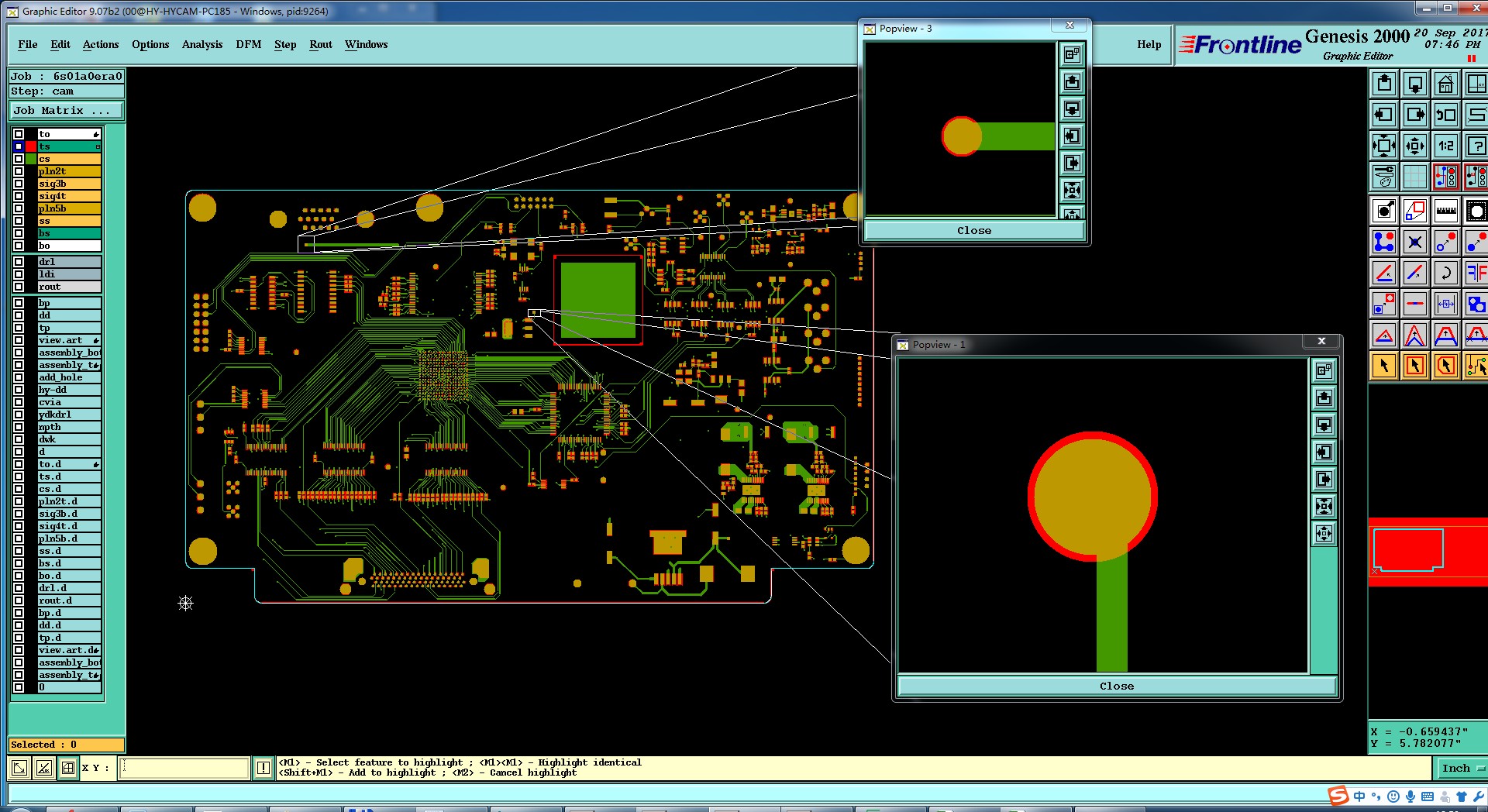Open the Actions menu
Screen dimensions: 1488x812
click(101, 44)
